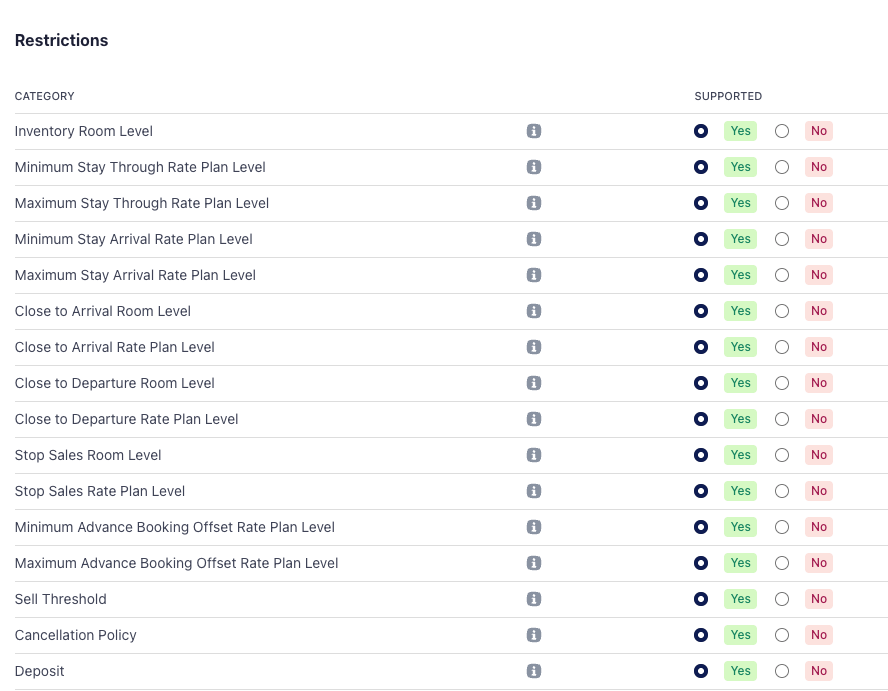Screen dimensions: 888x691
Task: Click No label for Minimum Advance Booking Offset
Action: point(819,527)
